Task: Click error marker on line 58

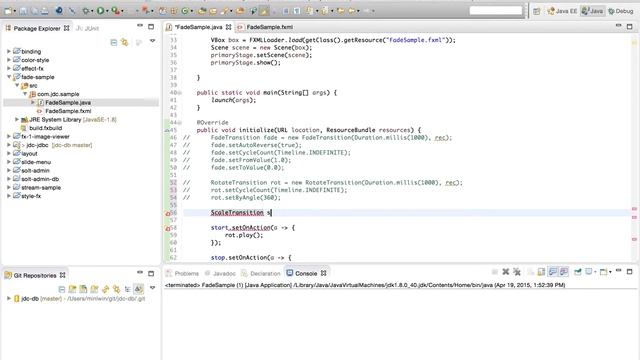Action: click(167, 228)
